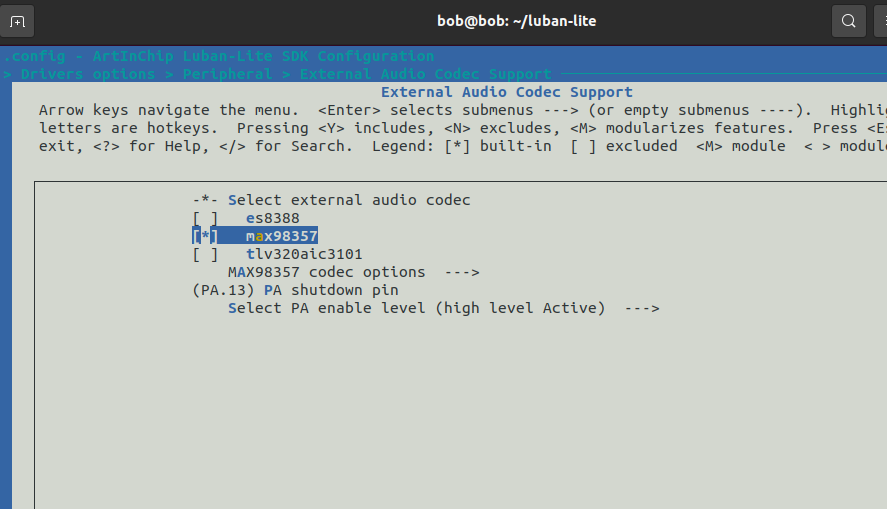
Task: Click the ArtInChip Luban-Lite SDK Configuration title
Action: click(x=263, y=56)
